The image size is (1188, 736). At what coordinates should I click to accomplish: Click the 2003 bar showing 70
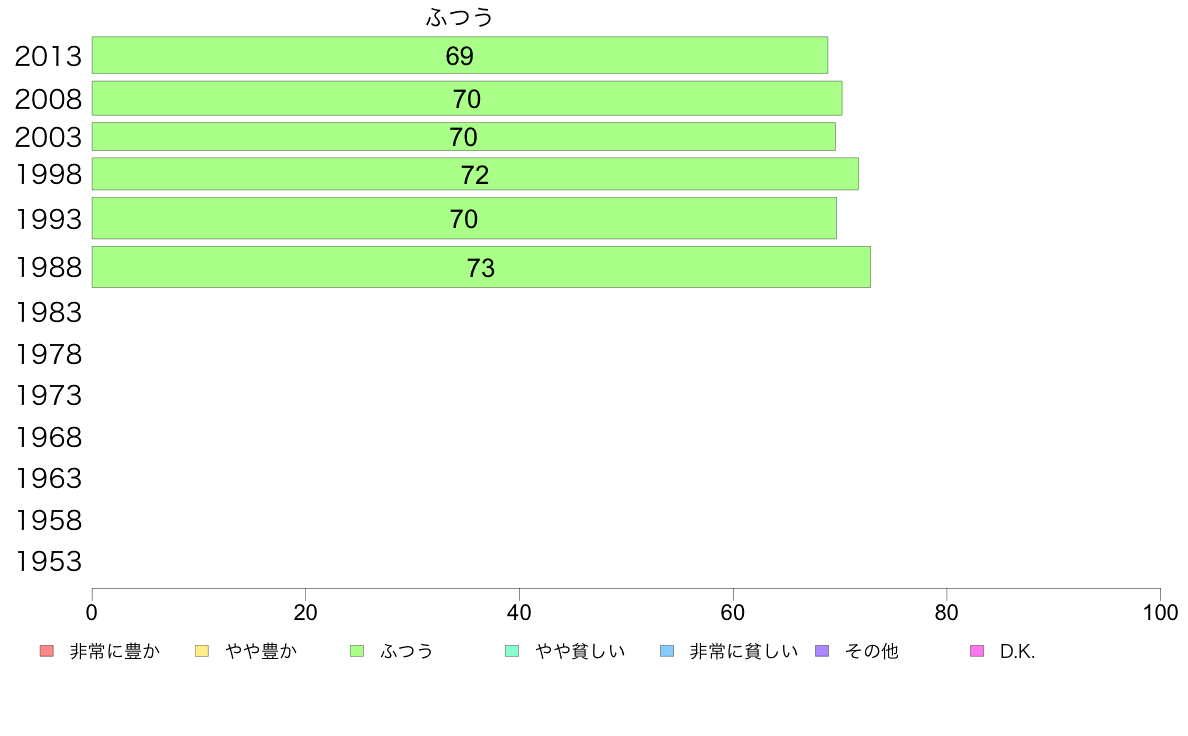[x=464, y=136]
